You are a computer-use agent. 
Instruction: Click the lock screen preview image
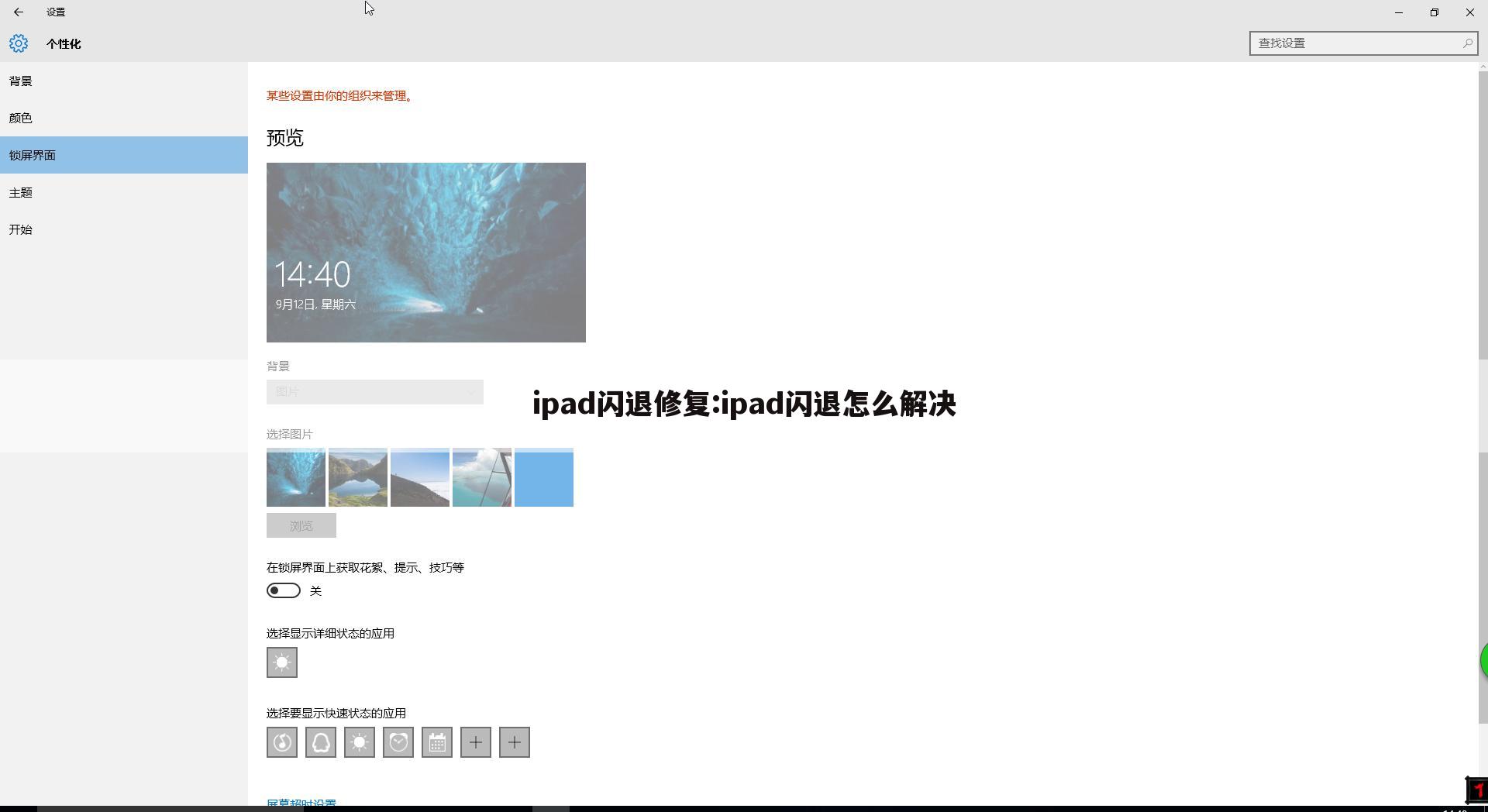click(426, 253)
